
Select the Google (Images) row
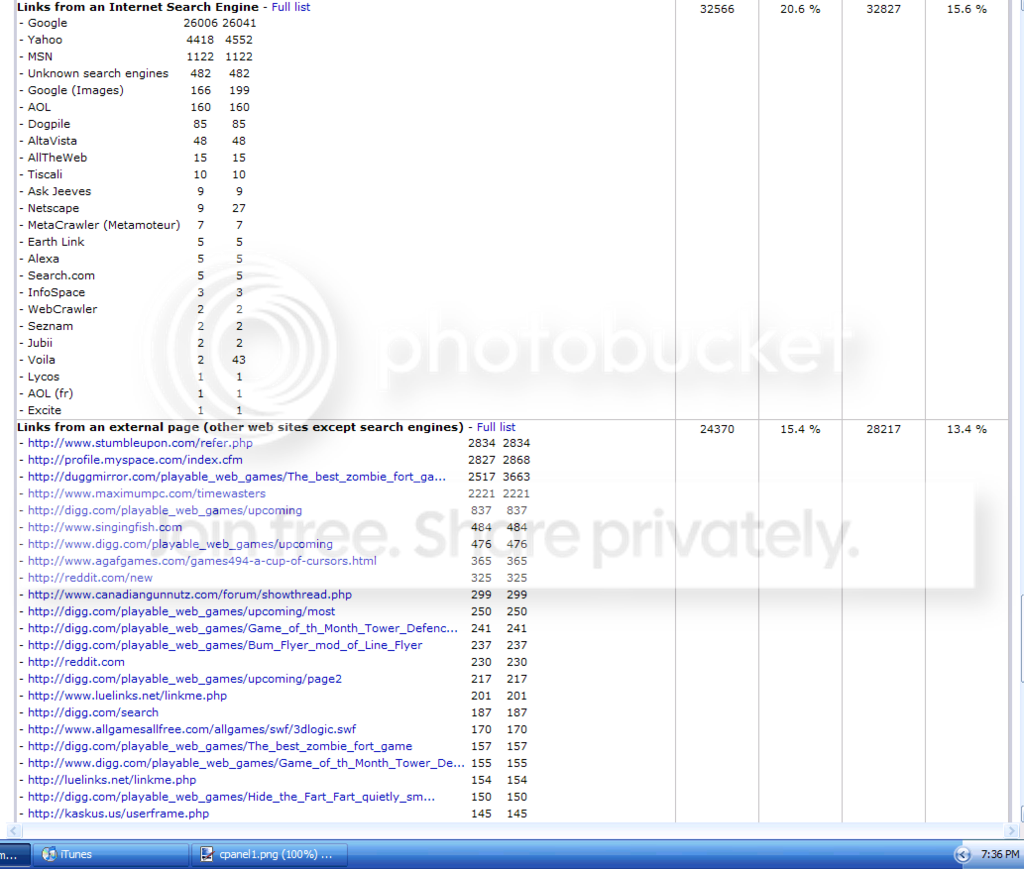pyautogui.click(x=135, y=91)
